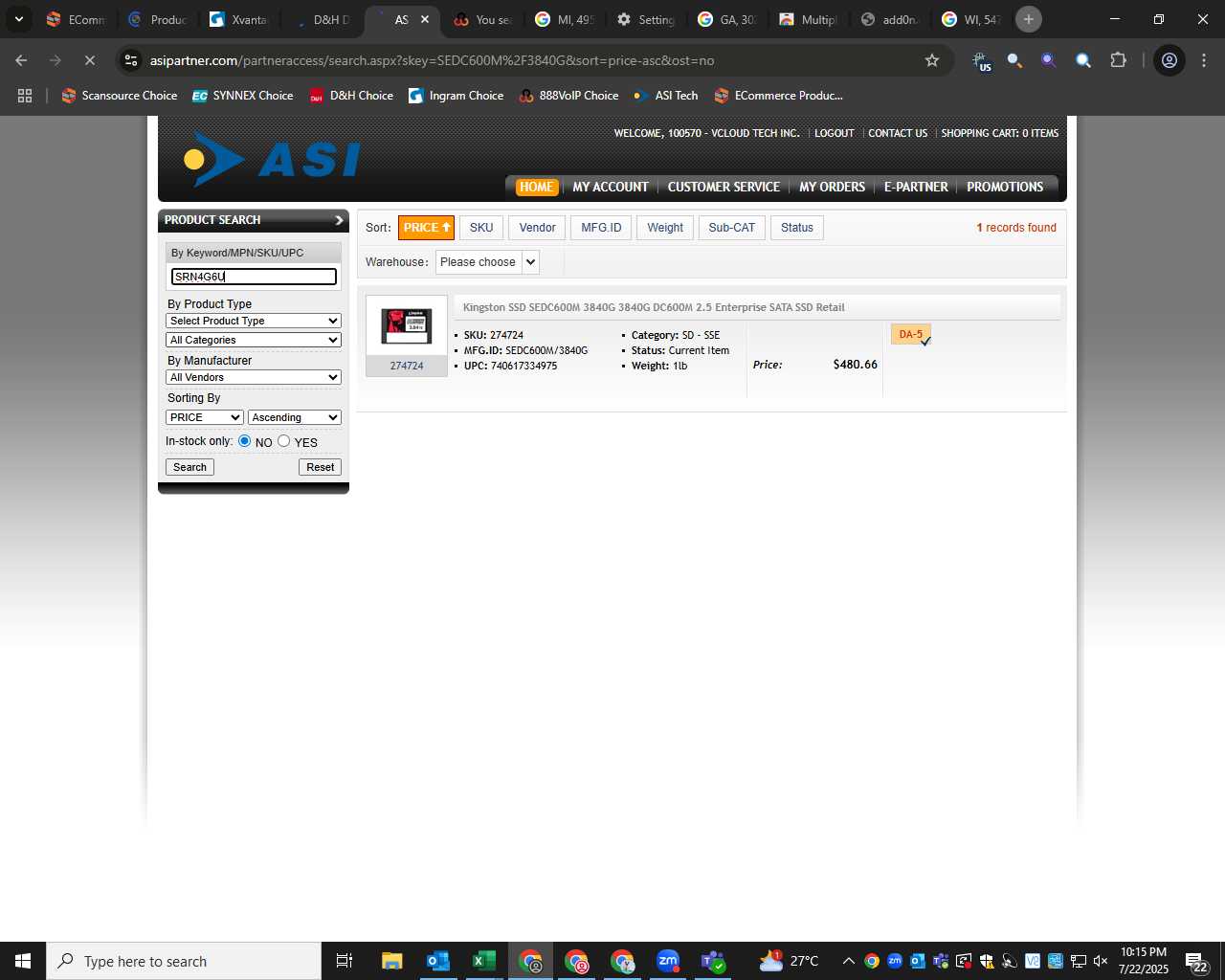Open Excel from taskbar
The height and width of the screenshot is (980, 1225).
coord(484,961)
